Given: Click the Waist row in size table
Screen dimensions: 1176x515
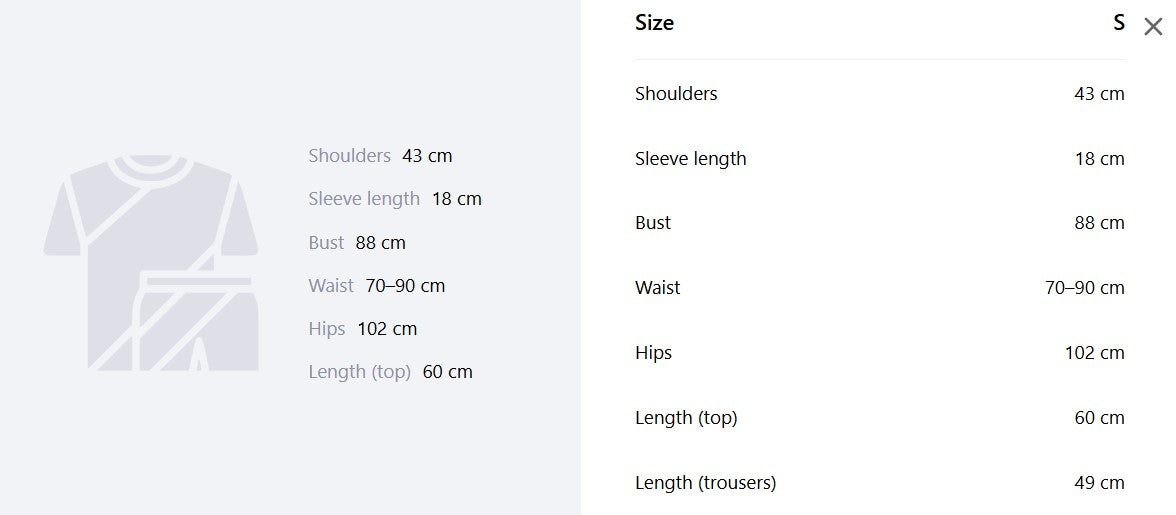Looking at the screenshot, I should click(x=880, y=288).
